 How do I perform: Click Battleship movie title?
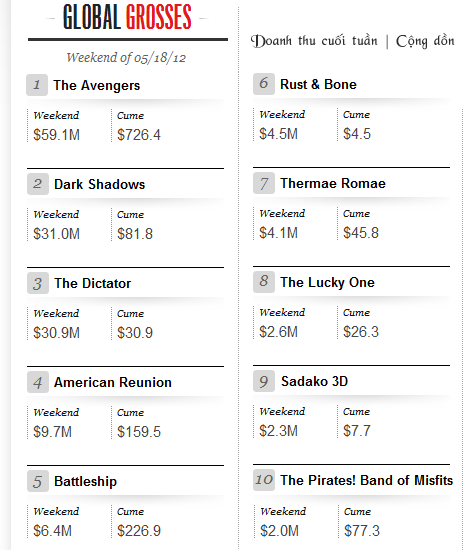(85, 482)
